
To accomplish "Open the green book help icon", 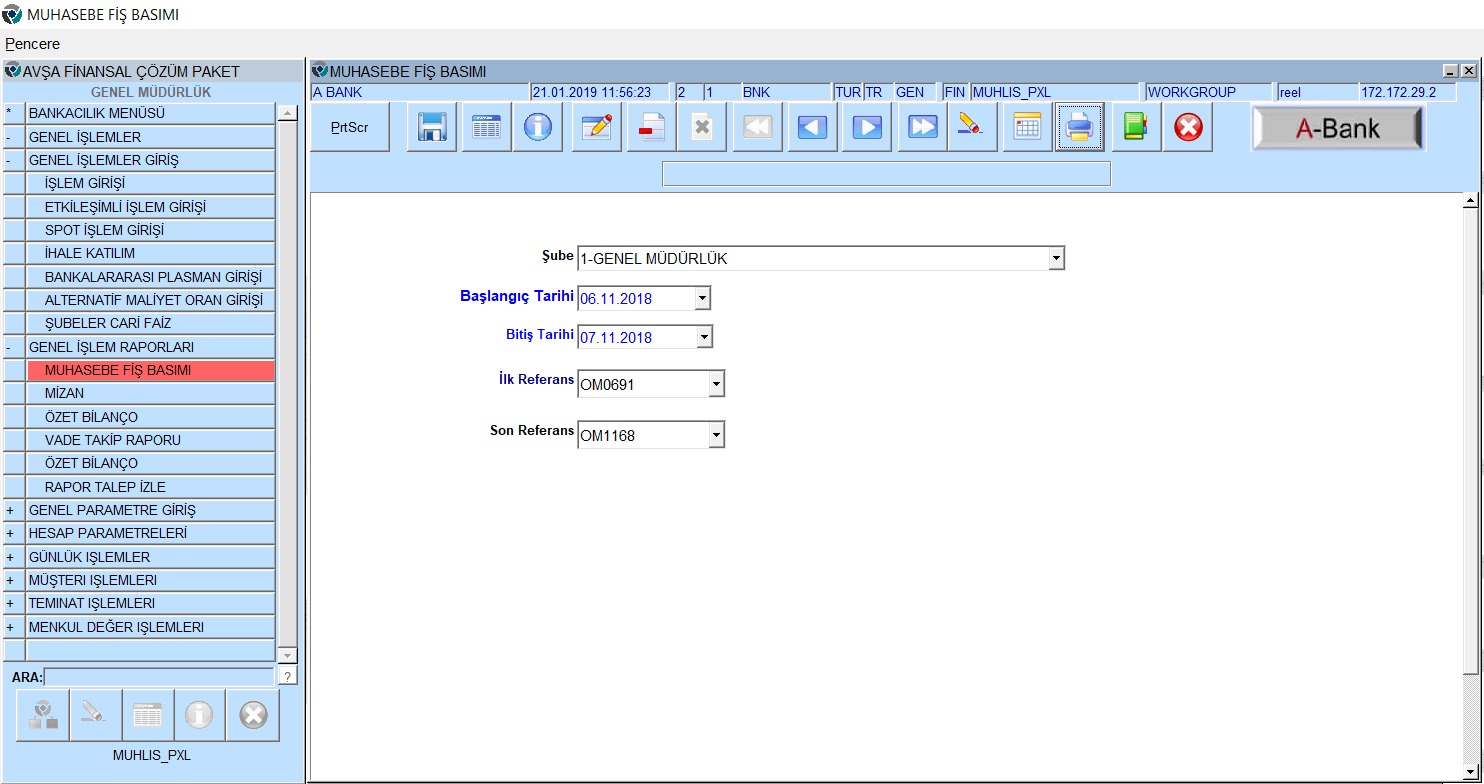I will (x=1136, y=128).
